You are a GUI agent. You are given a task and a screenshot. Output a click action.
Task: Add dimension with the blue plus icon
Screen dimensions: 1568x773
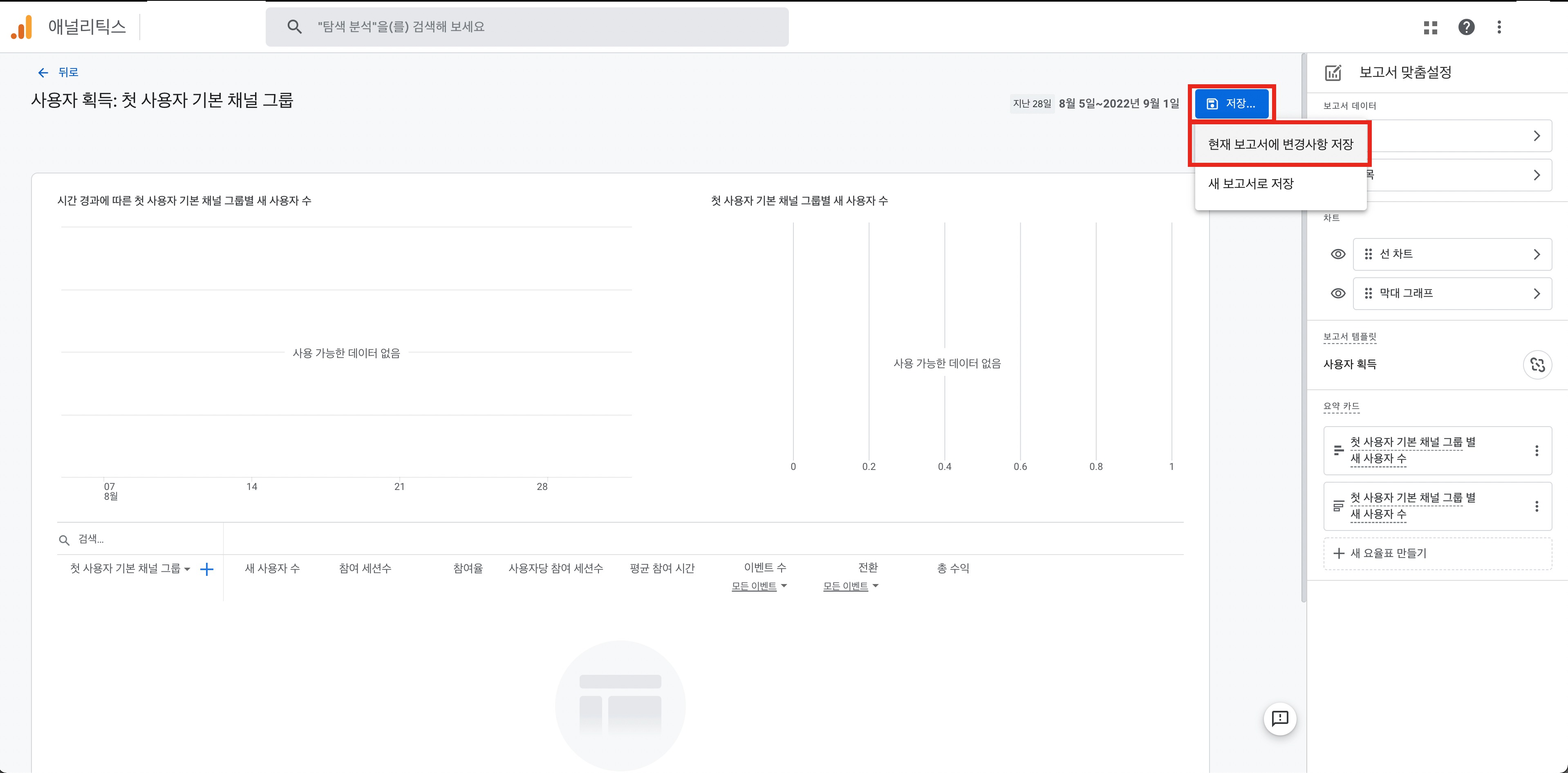coord(207,570)
